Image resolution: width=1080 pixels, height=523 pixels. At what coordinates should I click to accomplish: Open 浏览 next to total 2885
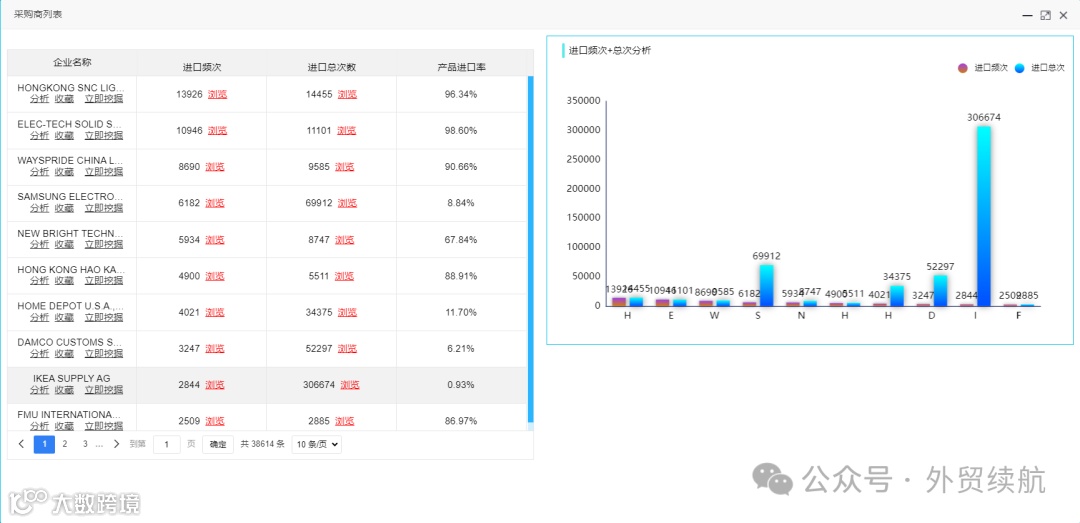pos(344,421)
